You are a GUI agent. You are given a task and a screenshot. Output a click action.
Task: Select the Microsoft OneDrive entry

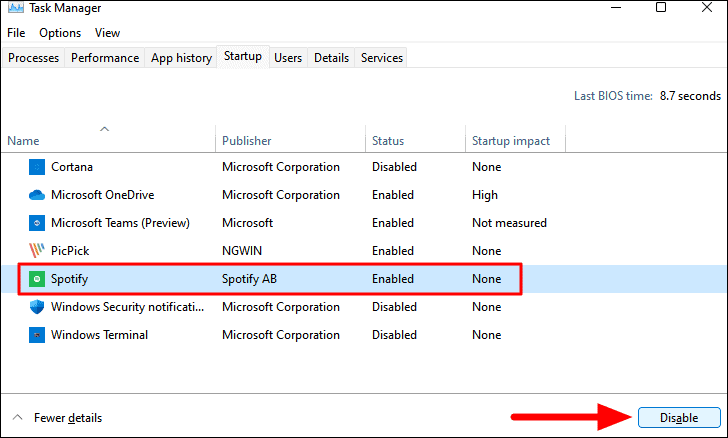[x=103, y=195]
